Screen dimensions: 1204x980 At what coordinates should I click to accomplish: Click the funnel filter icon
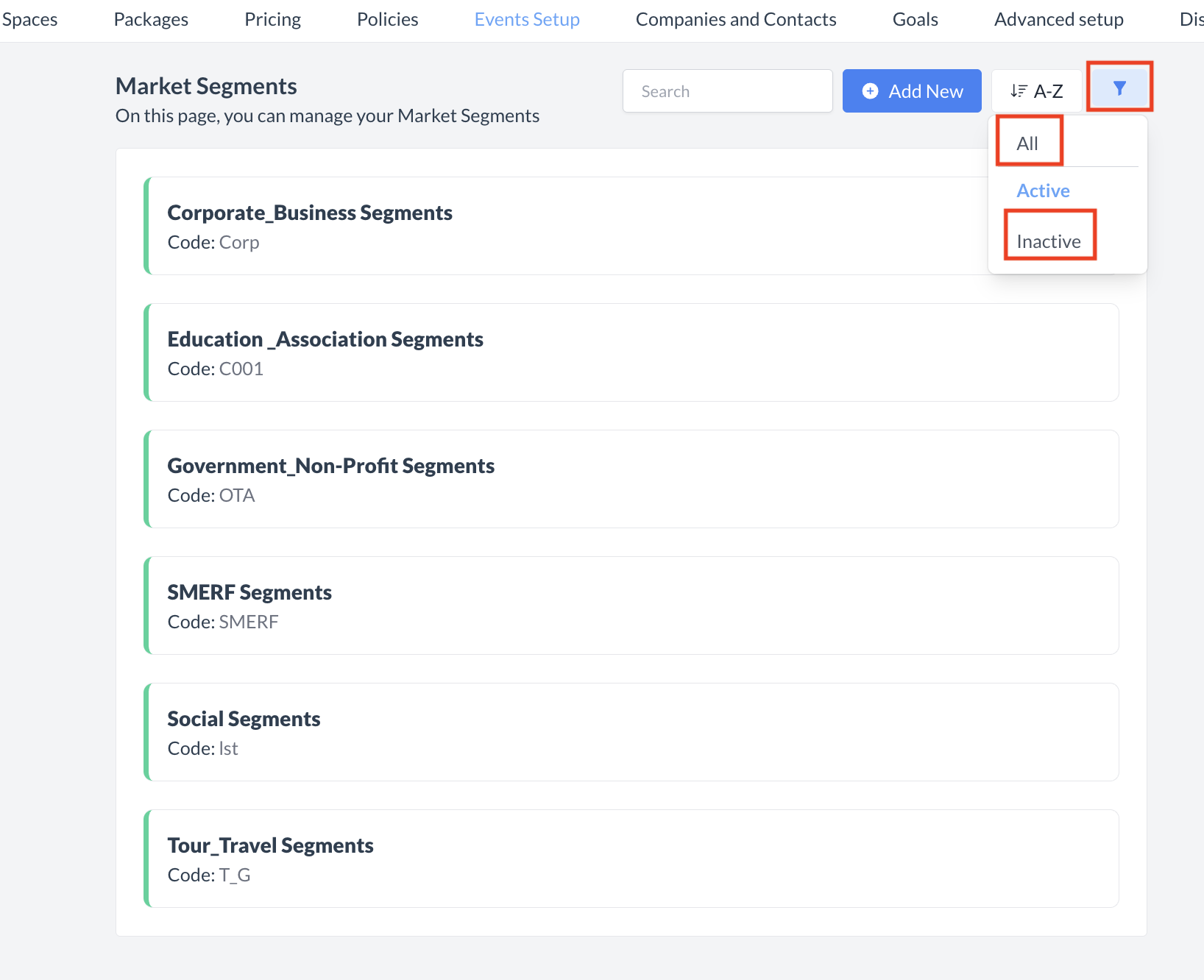(x=1119, y=89)
